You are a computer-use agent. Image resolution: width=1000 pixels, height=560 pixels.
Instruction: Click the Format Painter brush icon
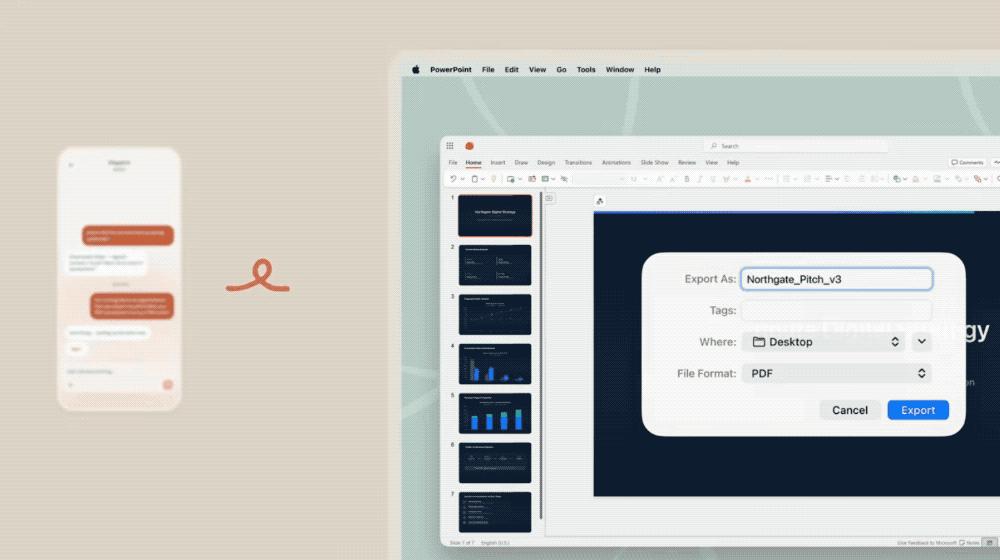(x=494, y=179)
